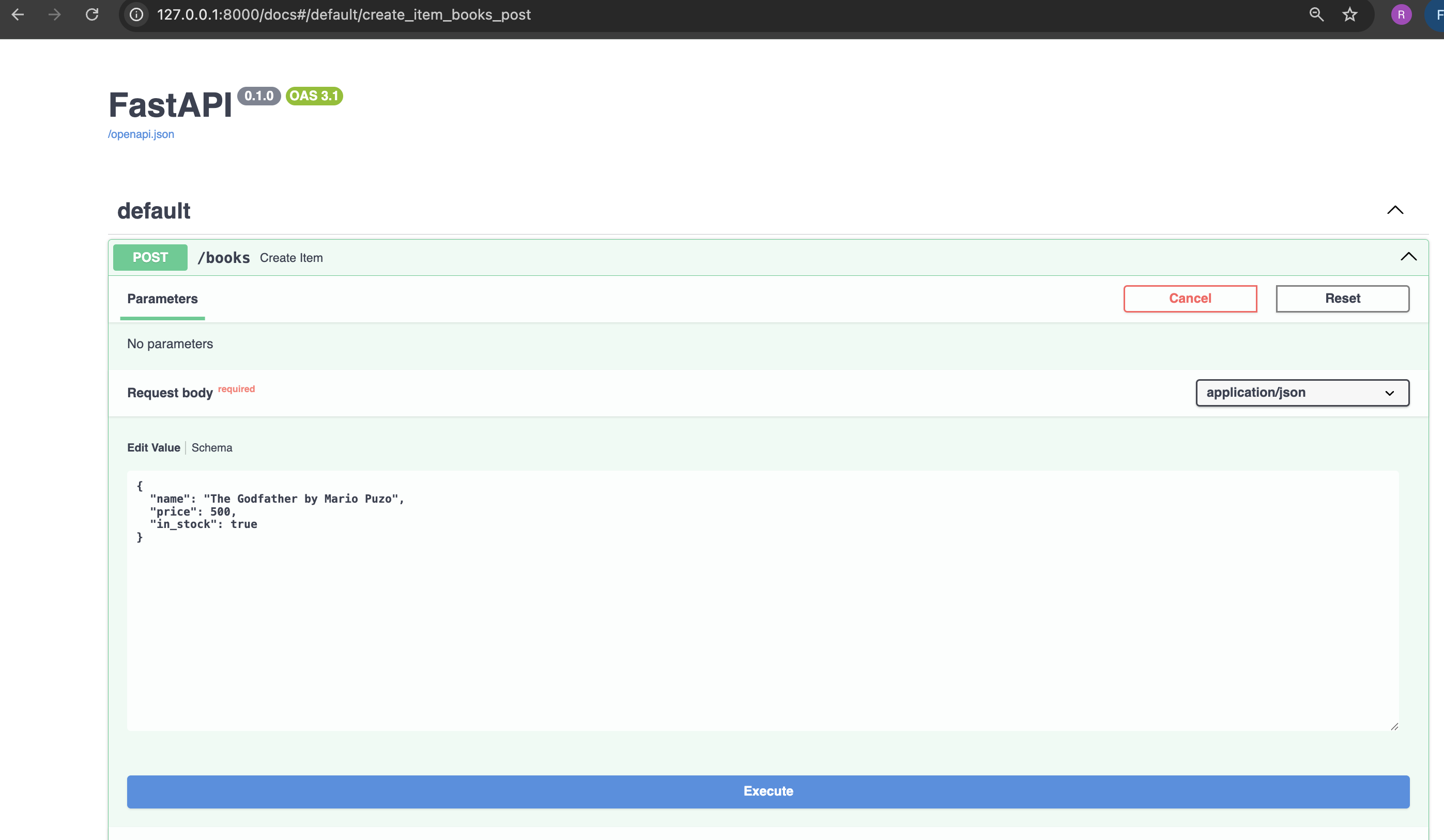Click the browser forward arrow
Viewport: 1444px width, 840px height.
pyautogui.click(x=55, y=14)
